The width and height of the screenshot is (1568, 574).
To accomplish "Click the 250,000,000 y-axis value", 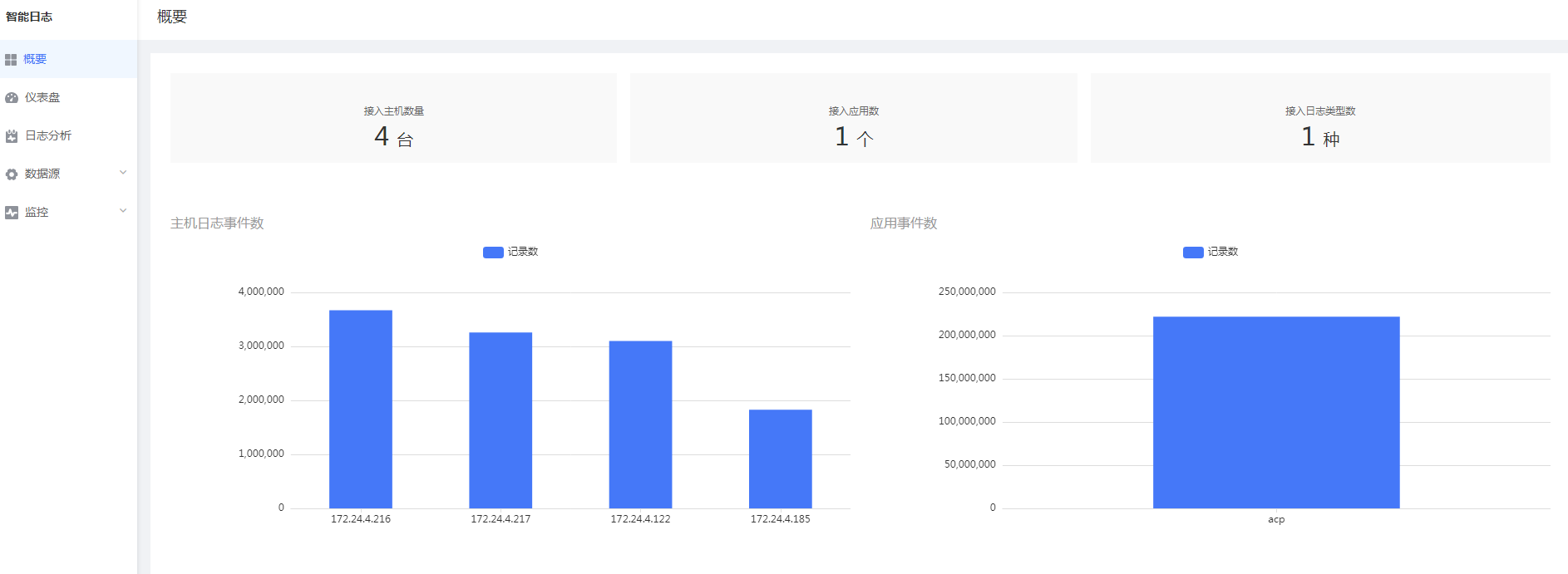I will [x=967, y=292].
